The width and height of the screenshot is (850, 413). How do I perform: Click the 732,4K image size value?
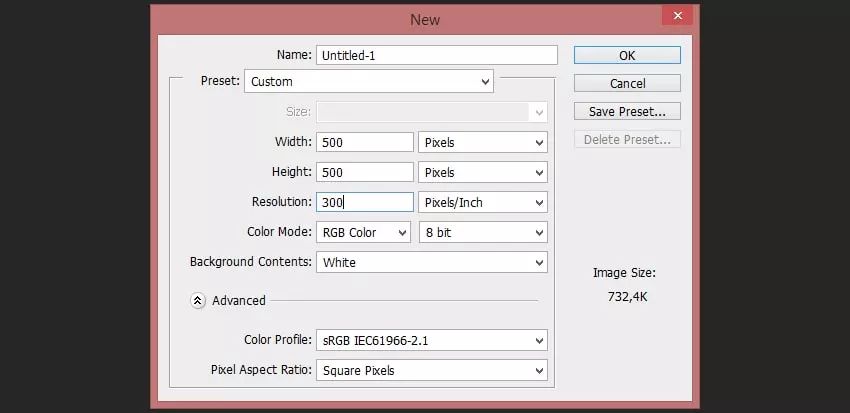pyautogui.click(x=627, y=297)
